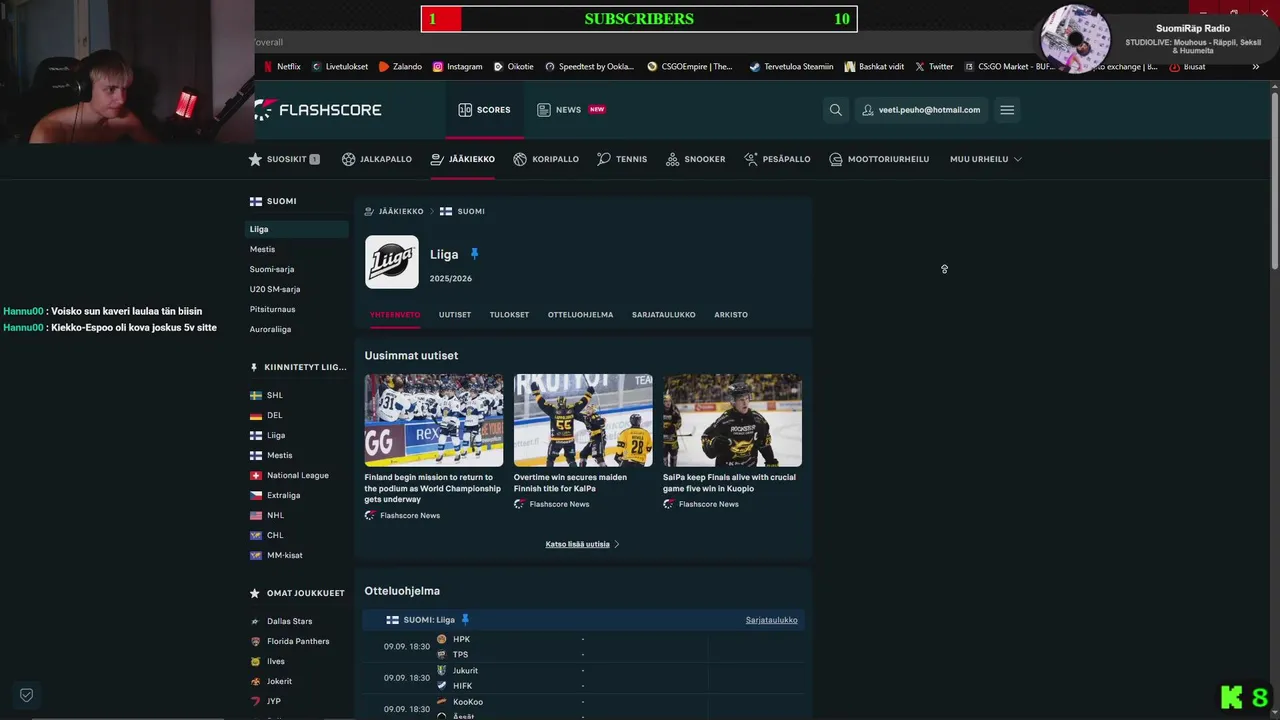Open Finland World Championship news thumbnail
The image size is (1280, 720).
pyautogui.click(x=434, y=420)
